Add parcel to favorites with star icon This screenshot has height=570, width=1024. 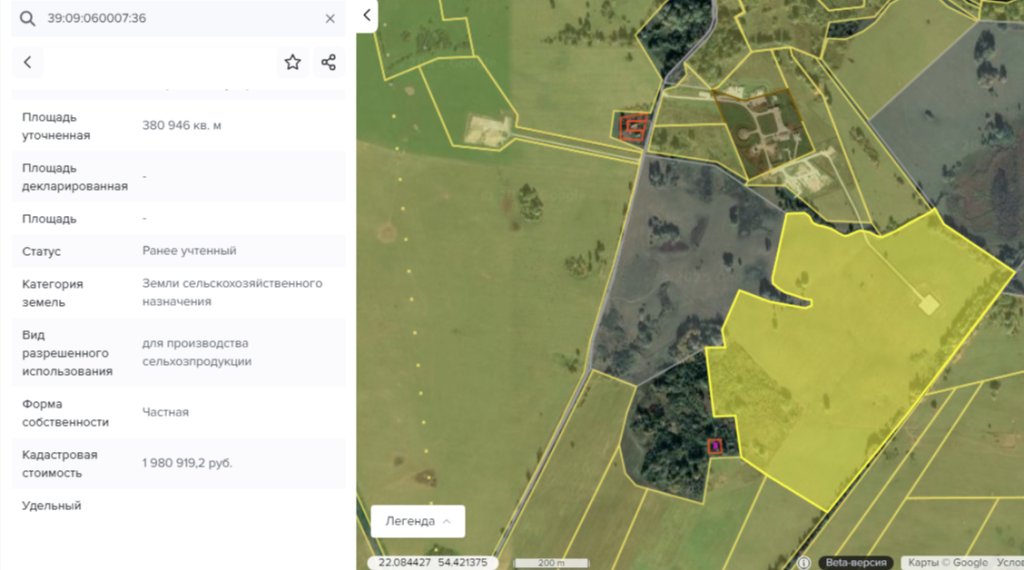point(293,62)
